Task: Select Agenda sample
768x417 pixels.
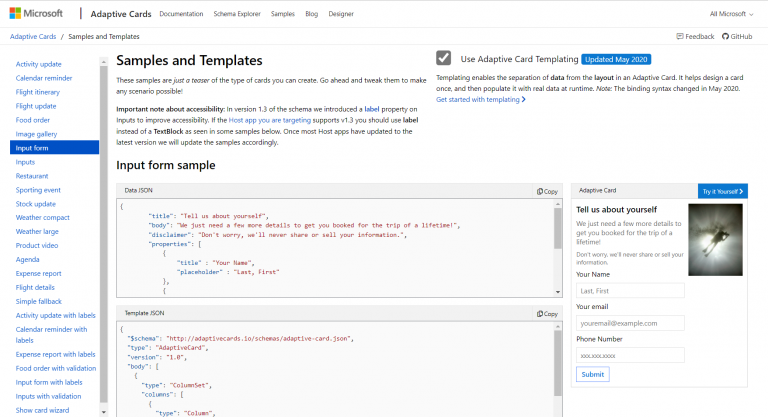Action: pos(27,260)
